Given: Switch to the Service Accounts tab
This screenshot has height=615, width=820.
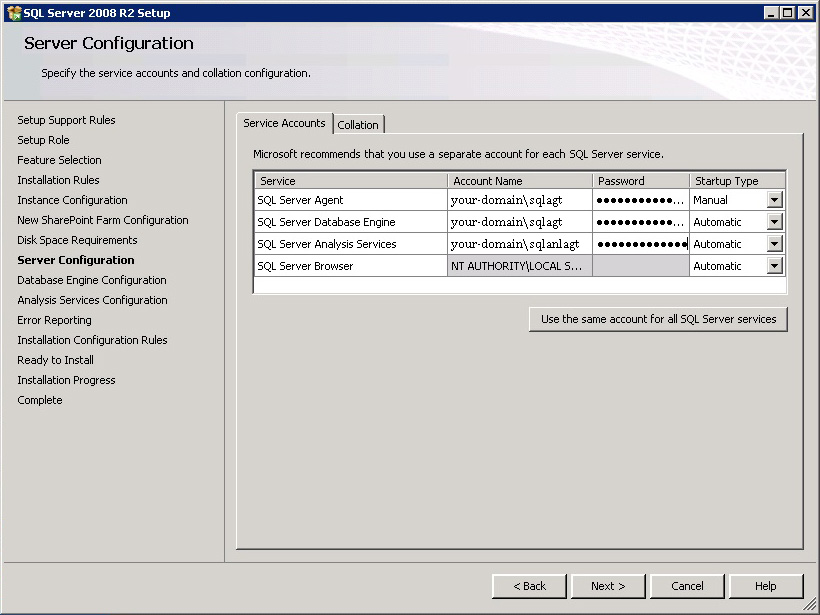Looking at the screenshot, I should click(x=284, y=123).
